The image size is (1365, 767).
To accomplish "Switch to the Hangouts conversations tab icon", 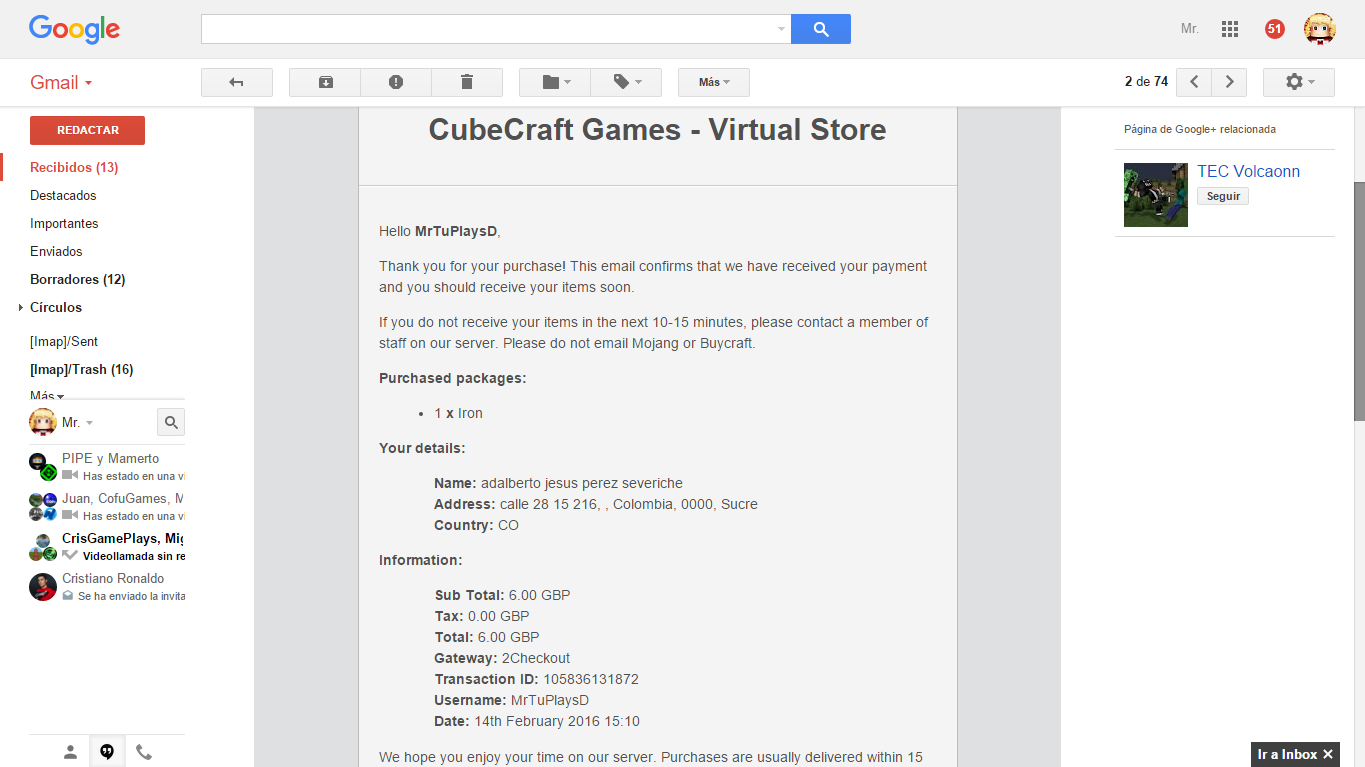I will [x=107, y=752].
